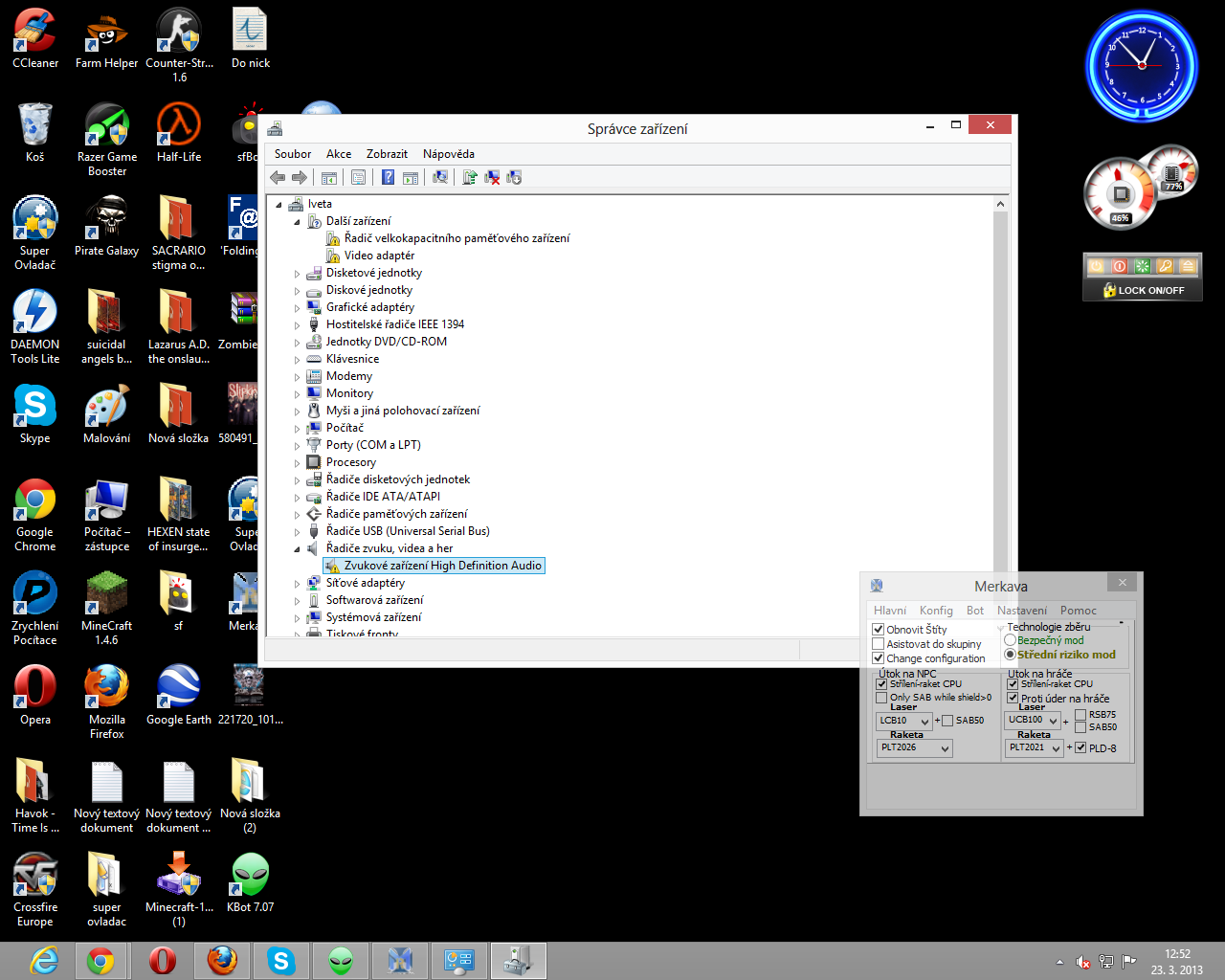Open the Properties toolbar icon
Screen dimensions: 1225x980
coord(358,177)
